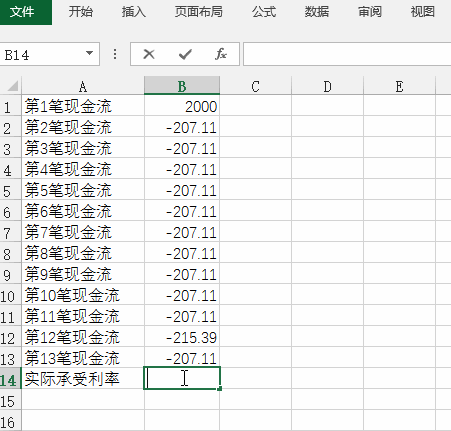The image size is (451, 431).
Task: Click the Select All corner triangle
Action: [x=12, y=86]
